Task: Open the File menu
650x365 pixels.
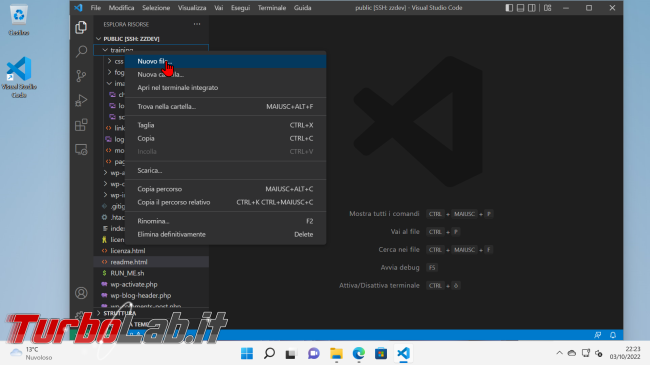Action: pyautogui.click(x=96, y=8)
